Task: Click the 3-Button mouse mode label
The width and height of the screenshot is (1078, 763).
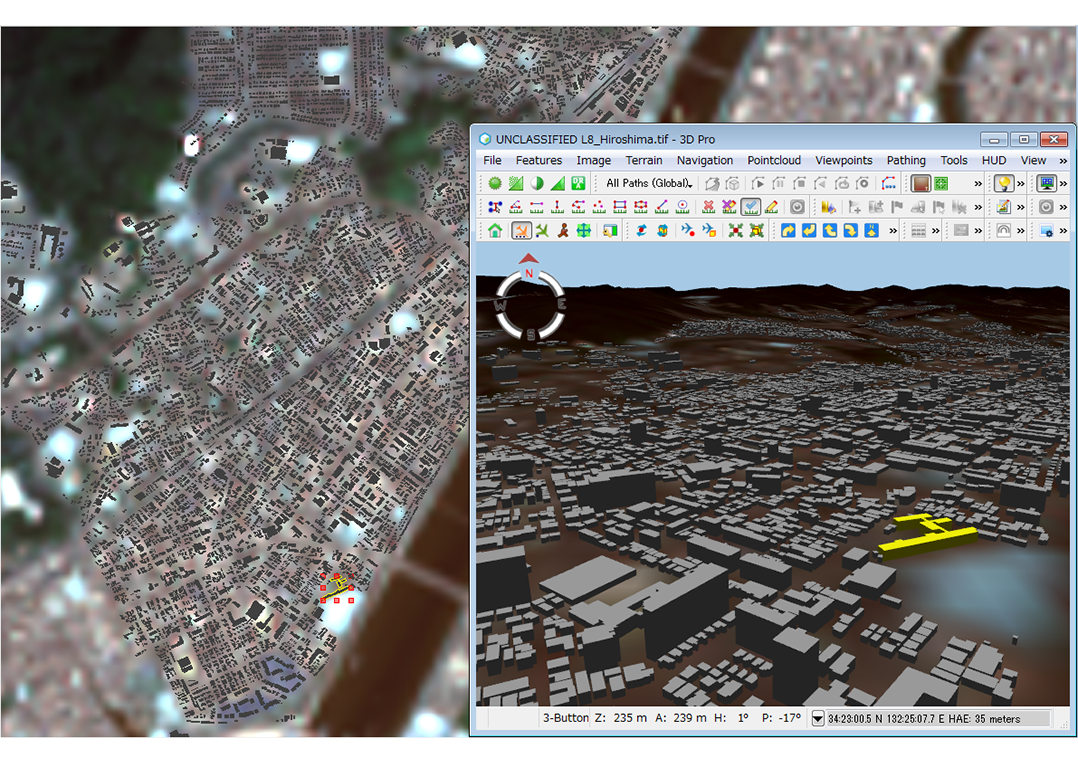Action: (565, 717)
